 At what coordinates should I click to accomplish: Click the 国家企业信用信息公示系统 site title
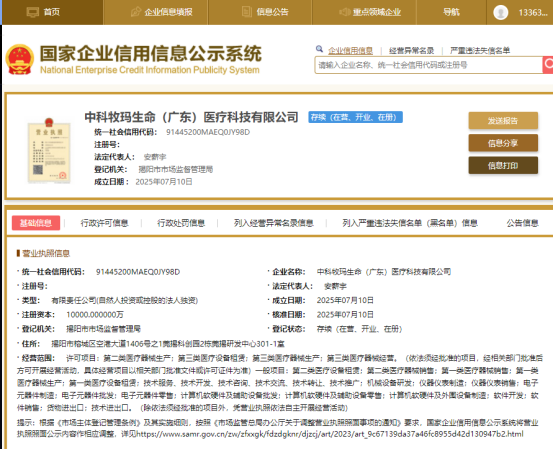pyautogui.click(x=151, y=54)
